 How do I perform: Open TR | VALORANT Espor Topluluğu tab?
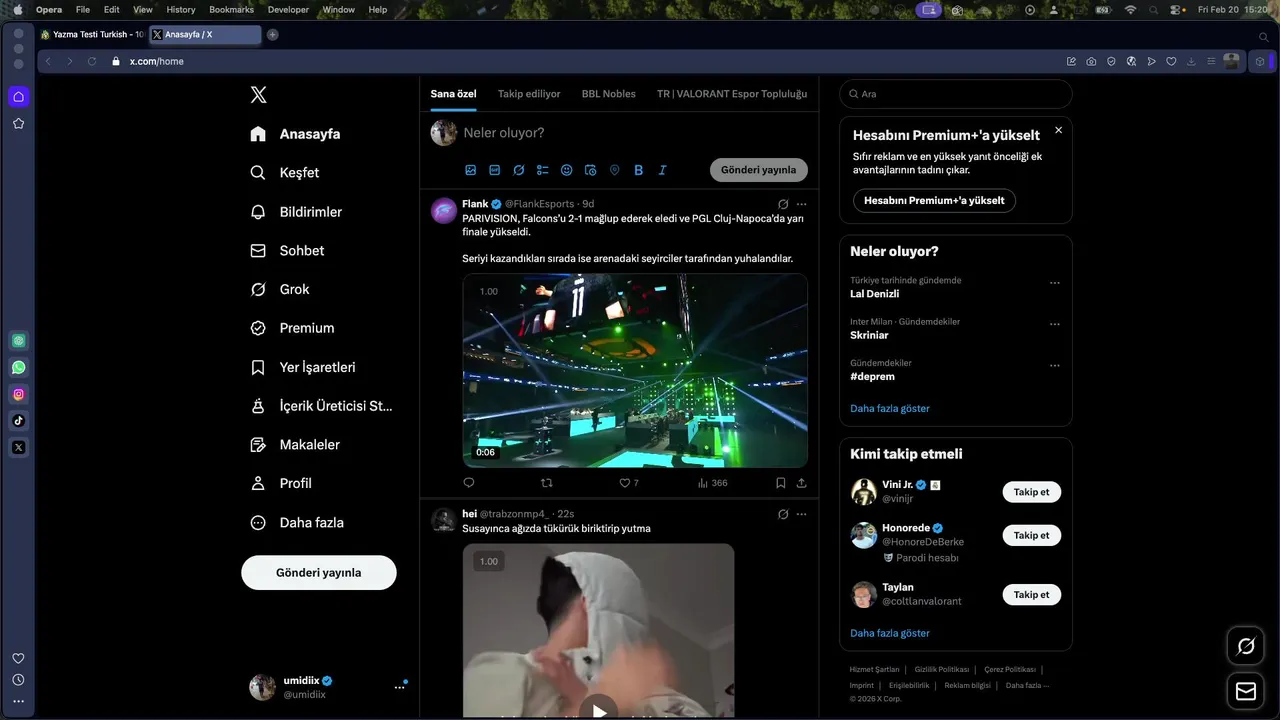tap(732, 93)
